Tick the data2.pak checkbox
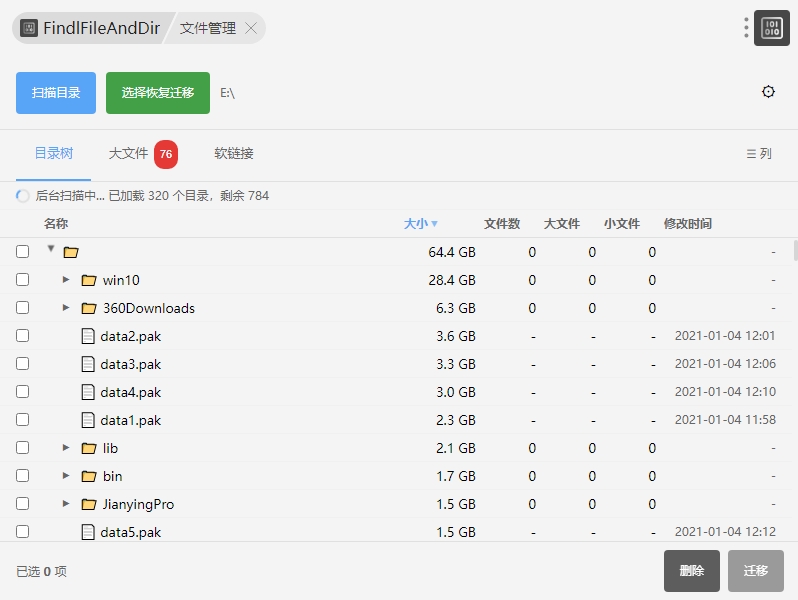 [22, 335]
